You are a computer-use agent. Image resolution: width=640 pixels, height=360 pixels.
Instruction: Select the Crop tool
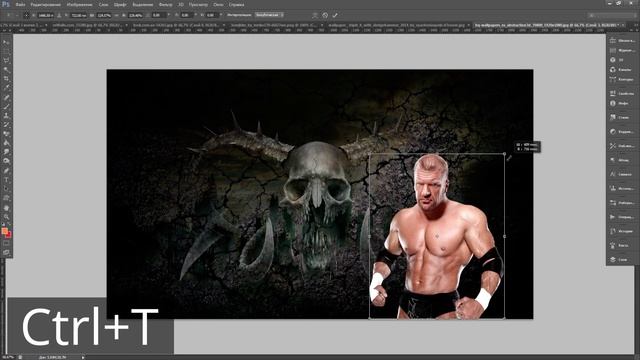tap(6, 78)
